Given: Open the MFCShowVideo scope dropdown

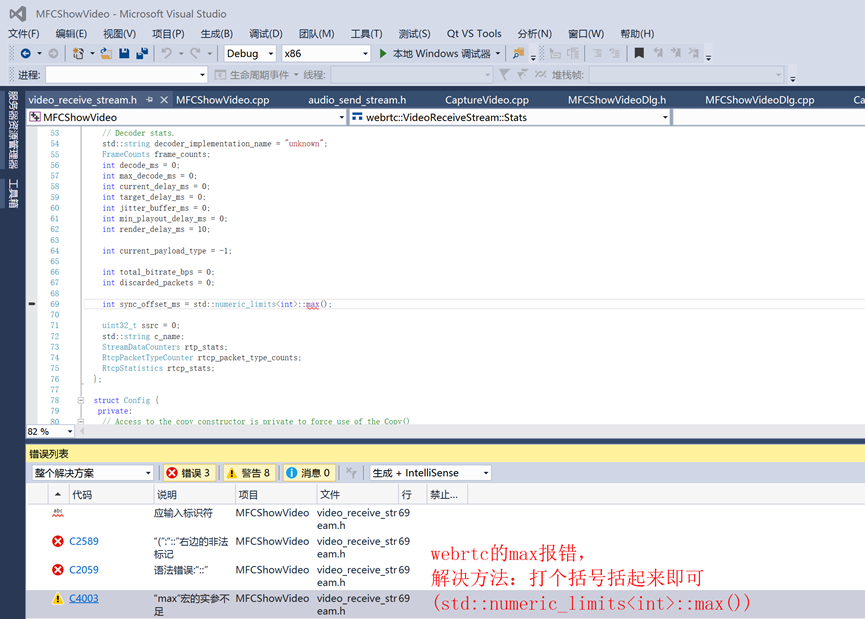Looking at the screenshot, I should [x=187, y=118].
